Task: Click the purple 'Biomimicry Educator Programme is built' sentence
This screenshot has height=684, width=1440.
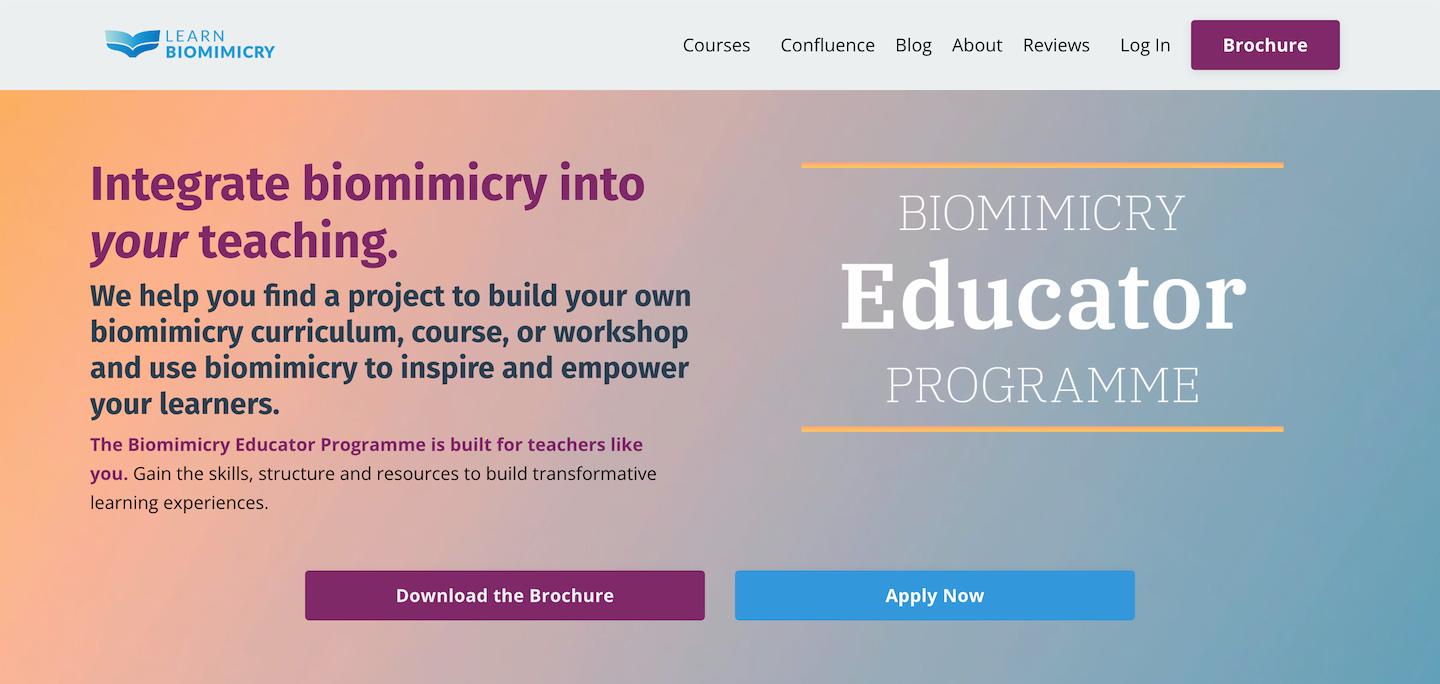Action: tap(366, 445)
